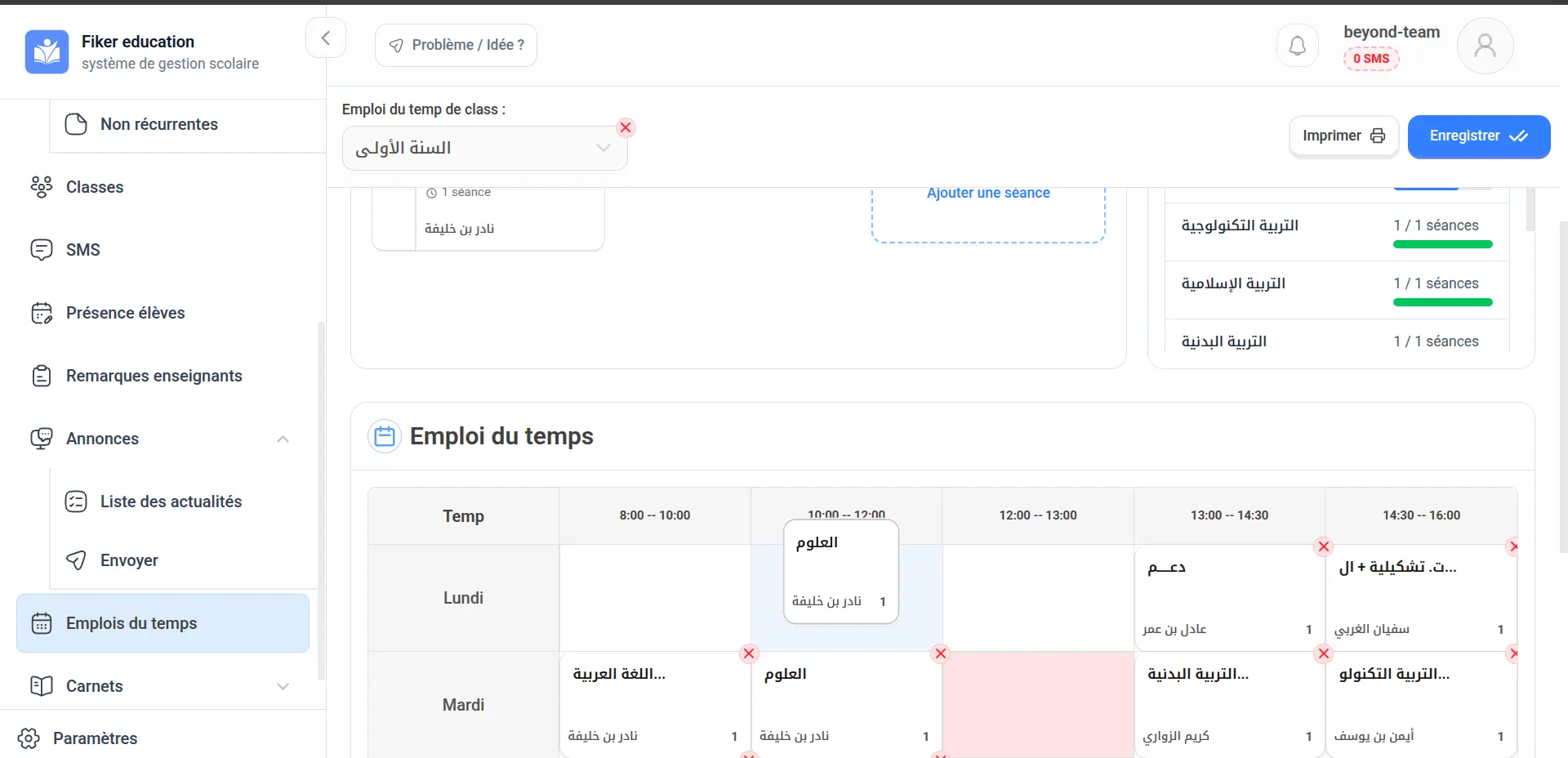This screenshot has height=758, width=1568.
Task: Click the notification bell icon
Action: [x=1297, y=46]
